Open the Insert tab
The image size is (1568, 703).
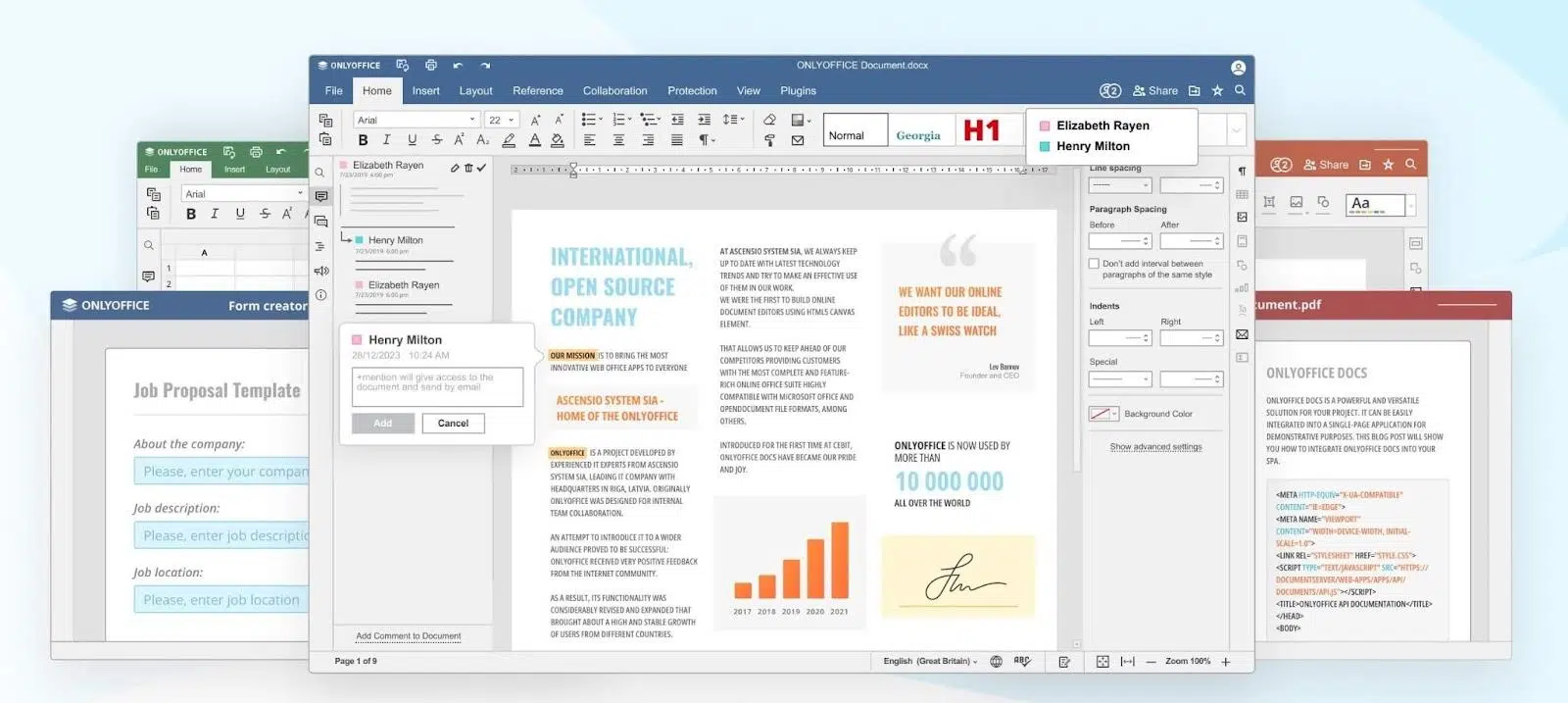coord(425,91)
